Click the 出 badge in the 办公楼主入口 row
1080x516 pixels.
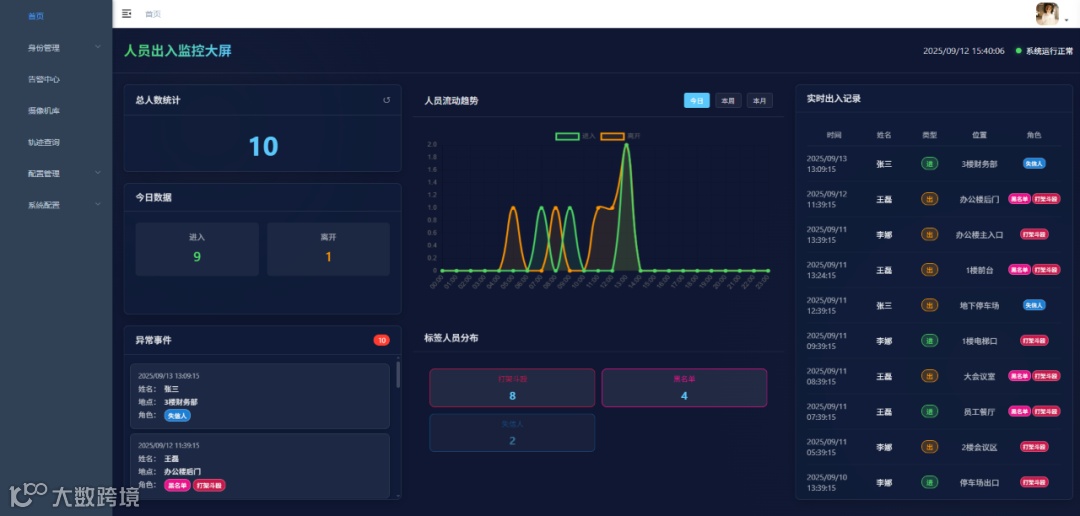tap(929, 234)
